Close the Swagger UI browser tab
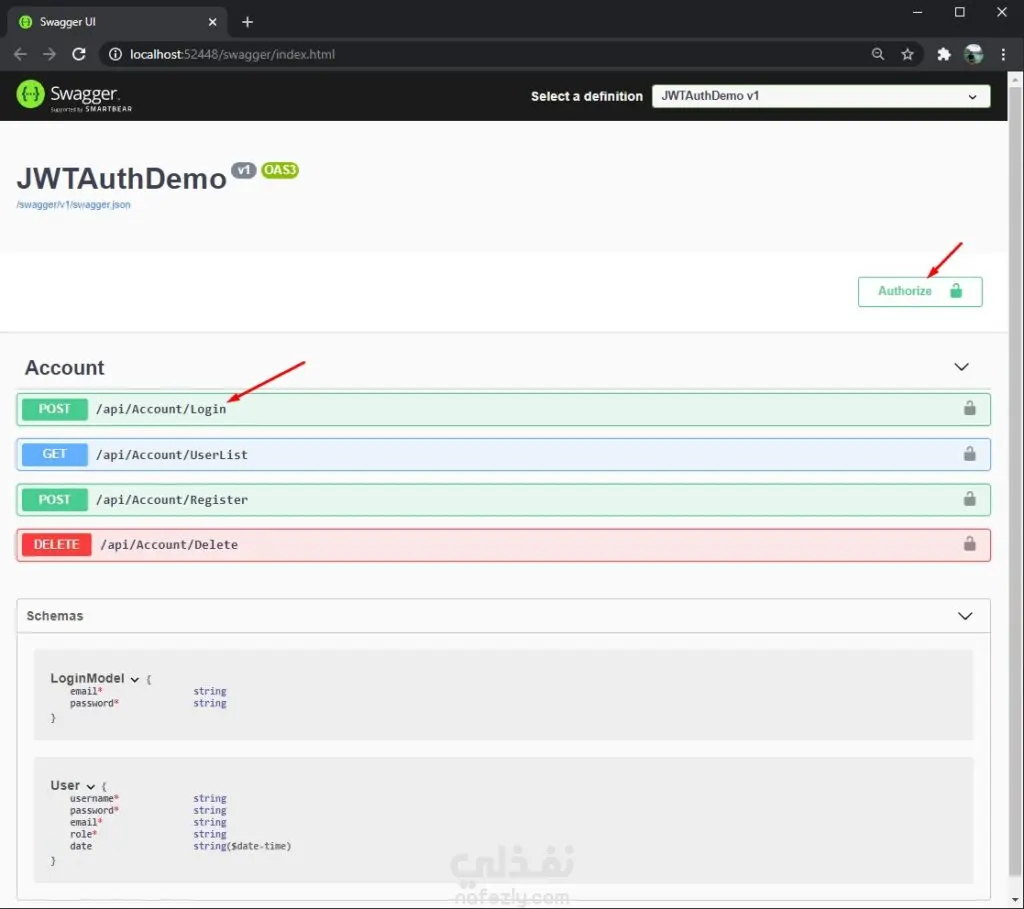 point(212,22)
